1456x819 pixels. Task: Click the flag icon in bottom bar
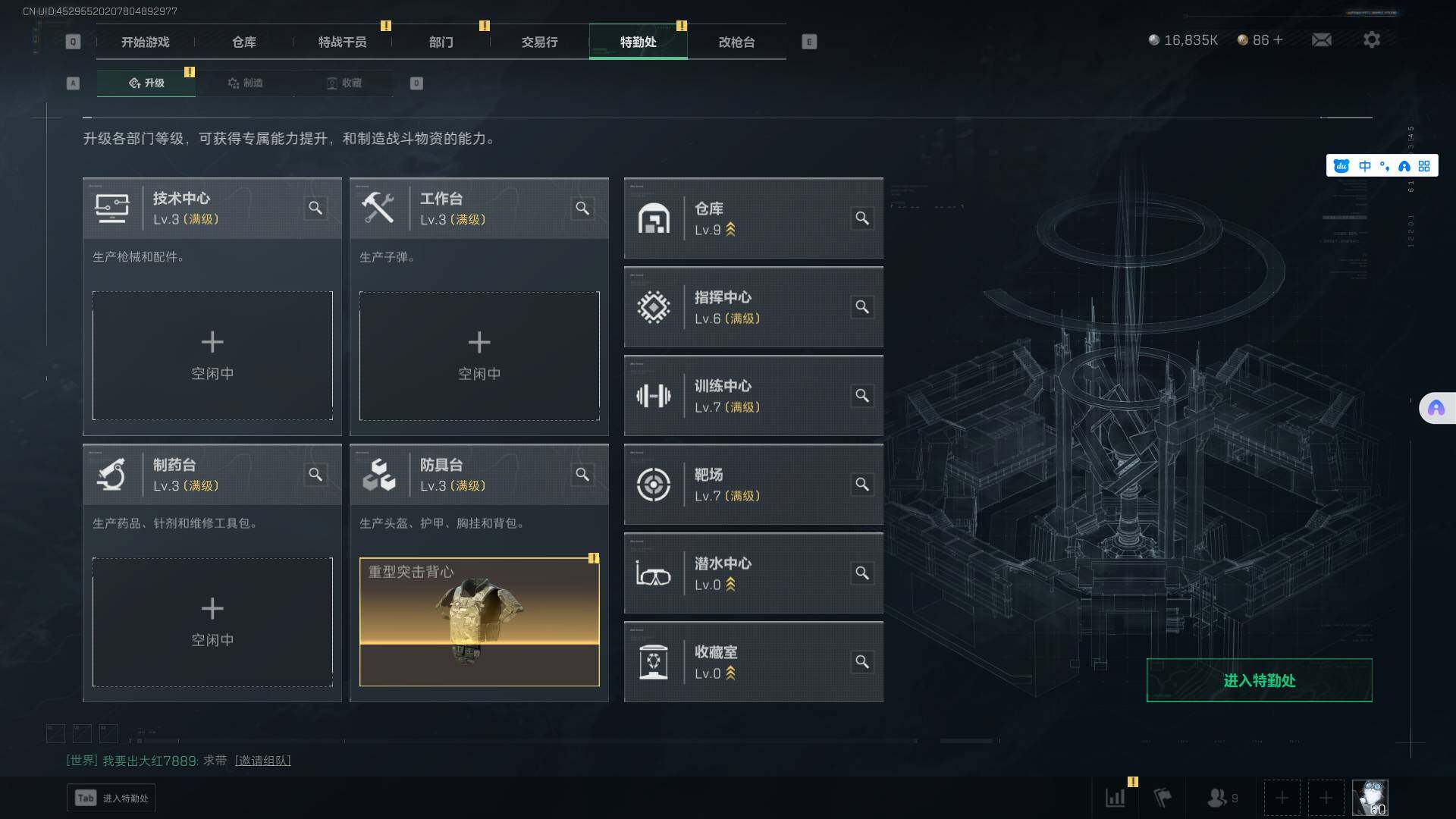coord(1163,798)
